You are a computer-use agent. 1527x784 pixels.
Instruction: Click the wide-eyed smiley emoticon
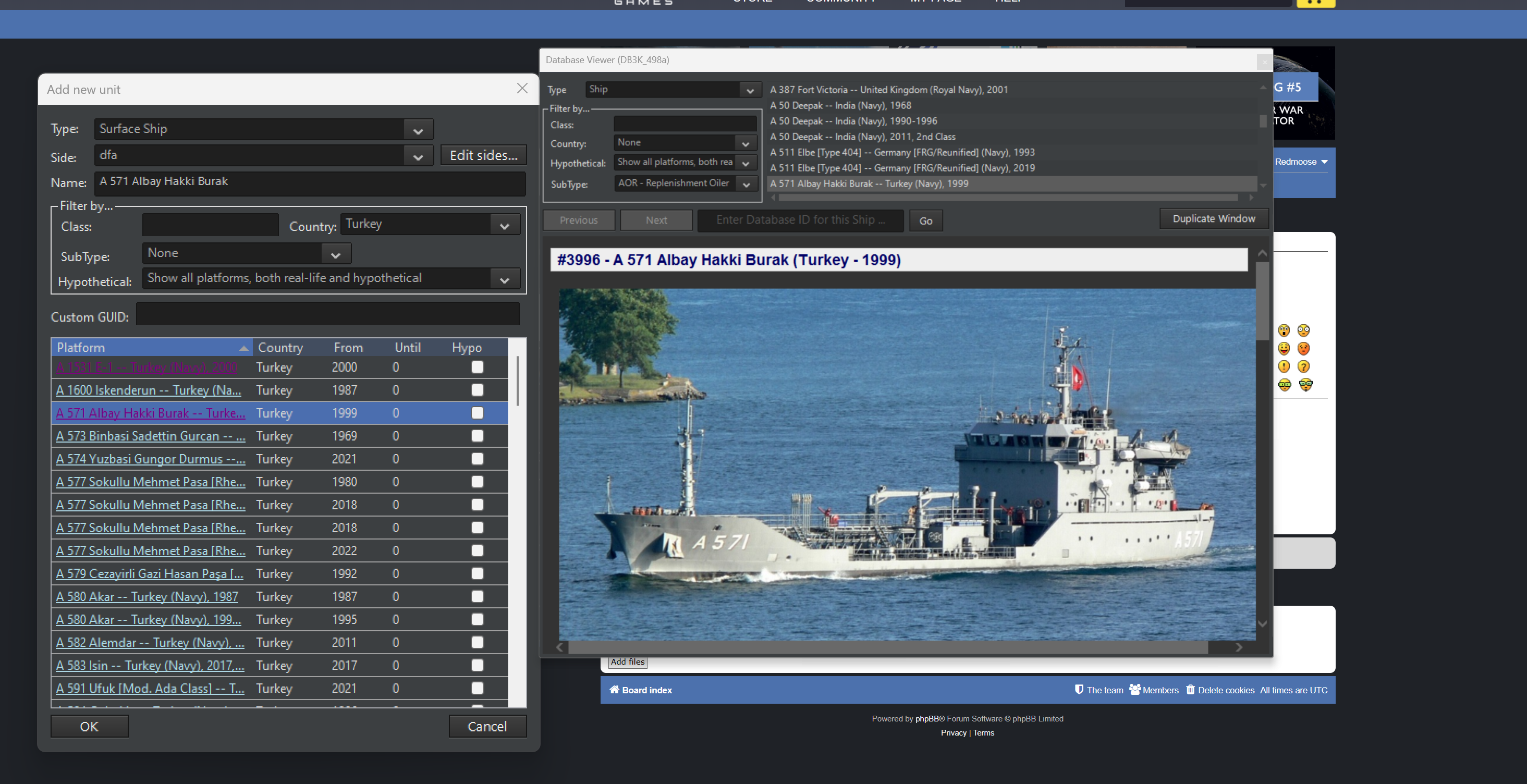coord(1284,330)
